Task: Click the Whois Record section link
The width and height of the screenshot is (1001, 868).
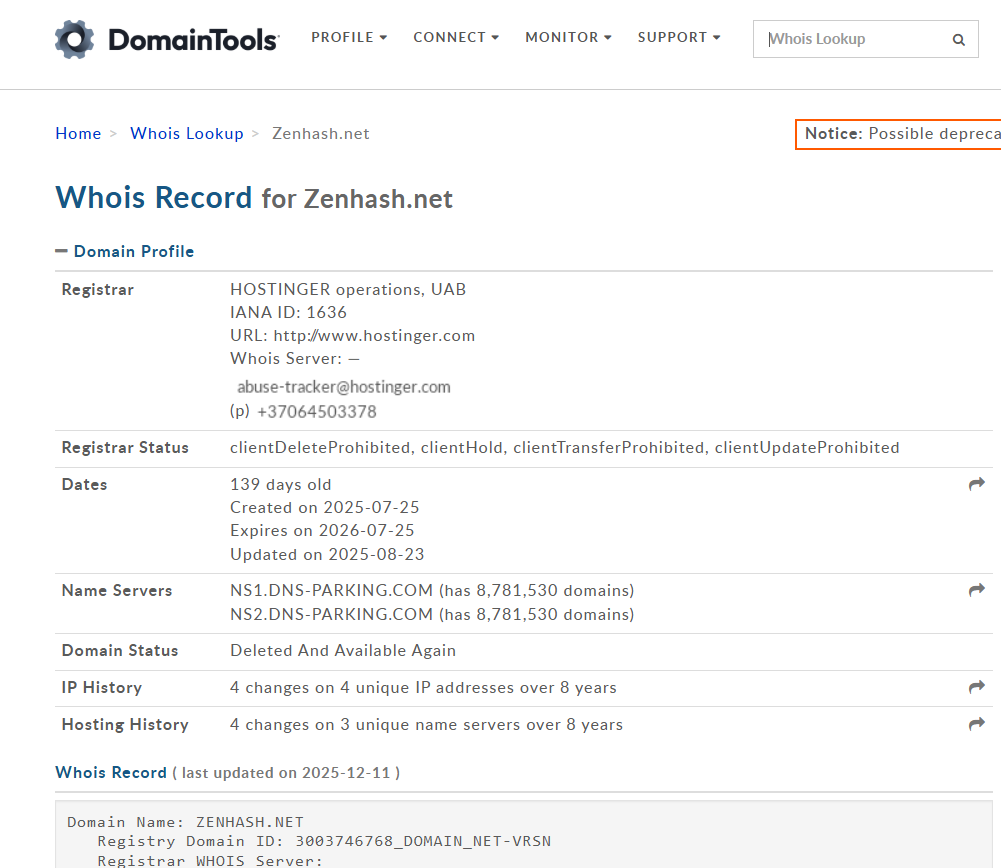Action: [111, 773]
